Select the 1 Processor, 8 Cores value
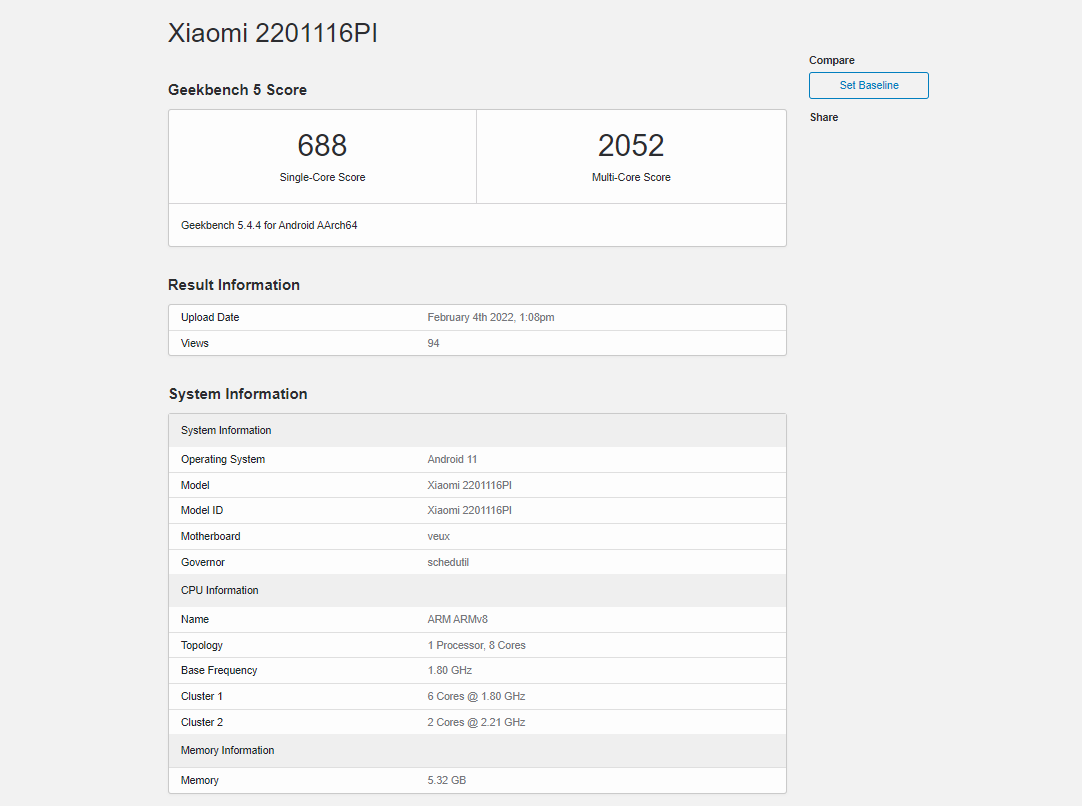The width and height of the screenshot is (1082, 806). 476,645
